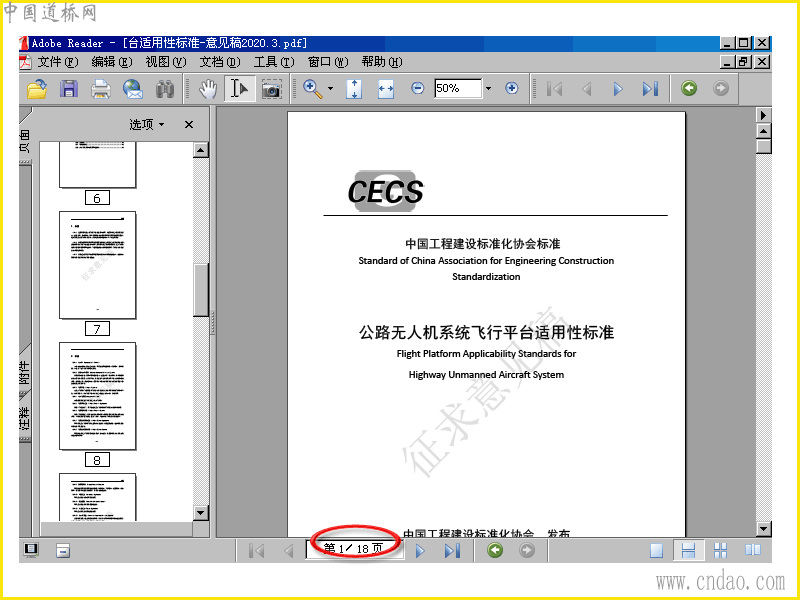Click grey Next View in status bar
The image size is (800, 600).
[527, 550]
